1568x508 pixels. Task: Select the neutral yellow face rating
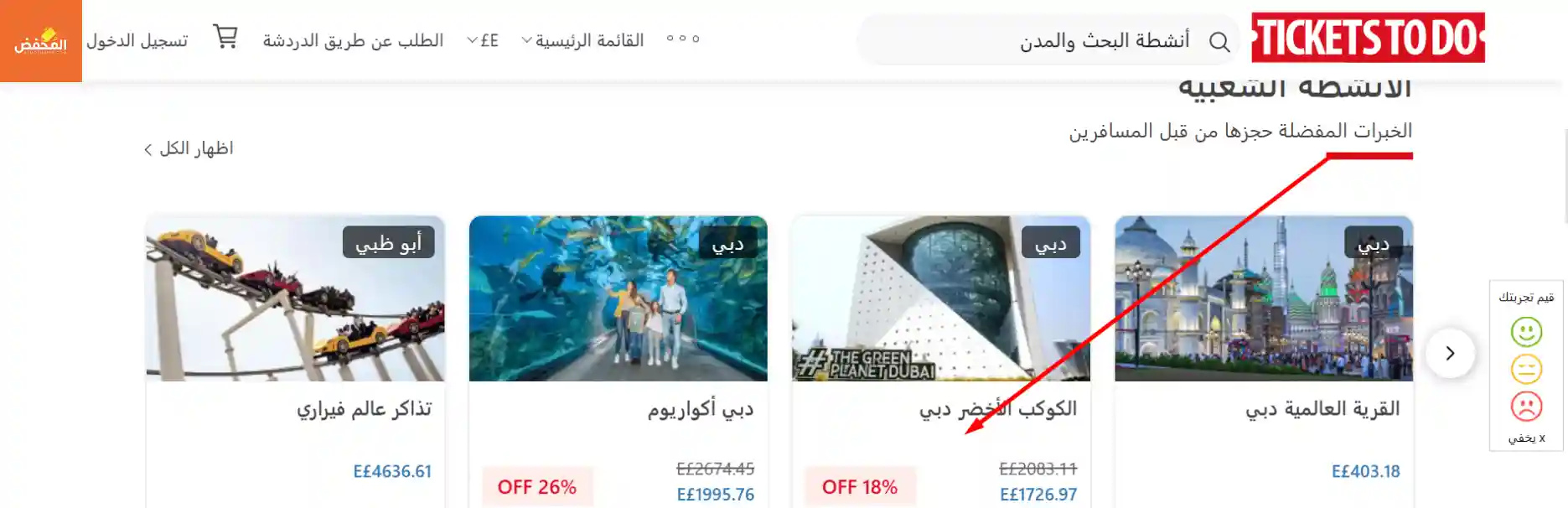(x=1526, y=369)
